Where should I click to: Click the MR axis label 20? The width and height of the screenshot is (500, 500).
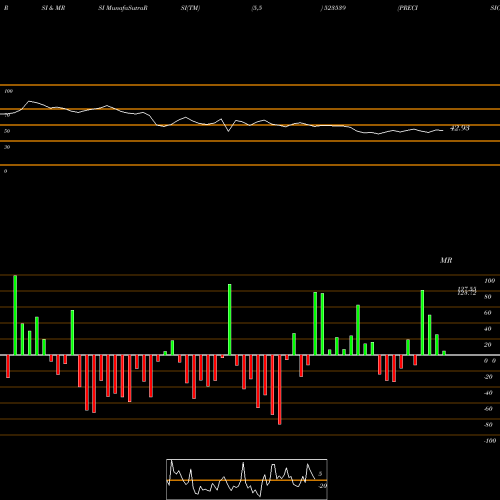(x=488, y=345)
